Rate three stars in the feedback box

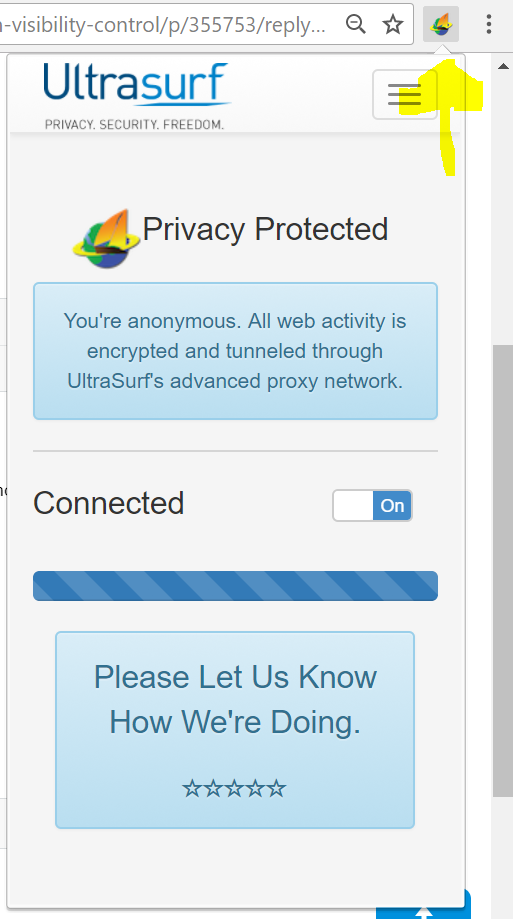click(234, 788)
